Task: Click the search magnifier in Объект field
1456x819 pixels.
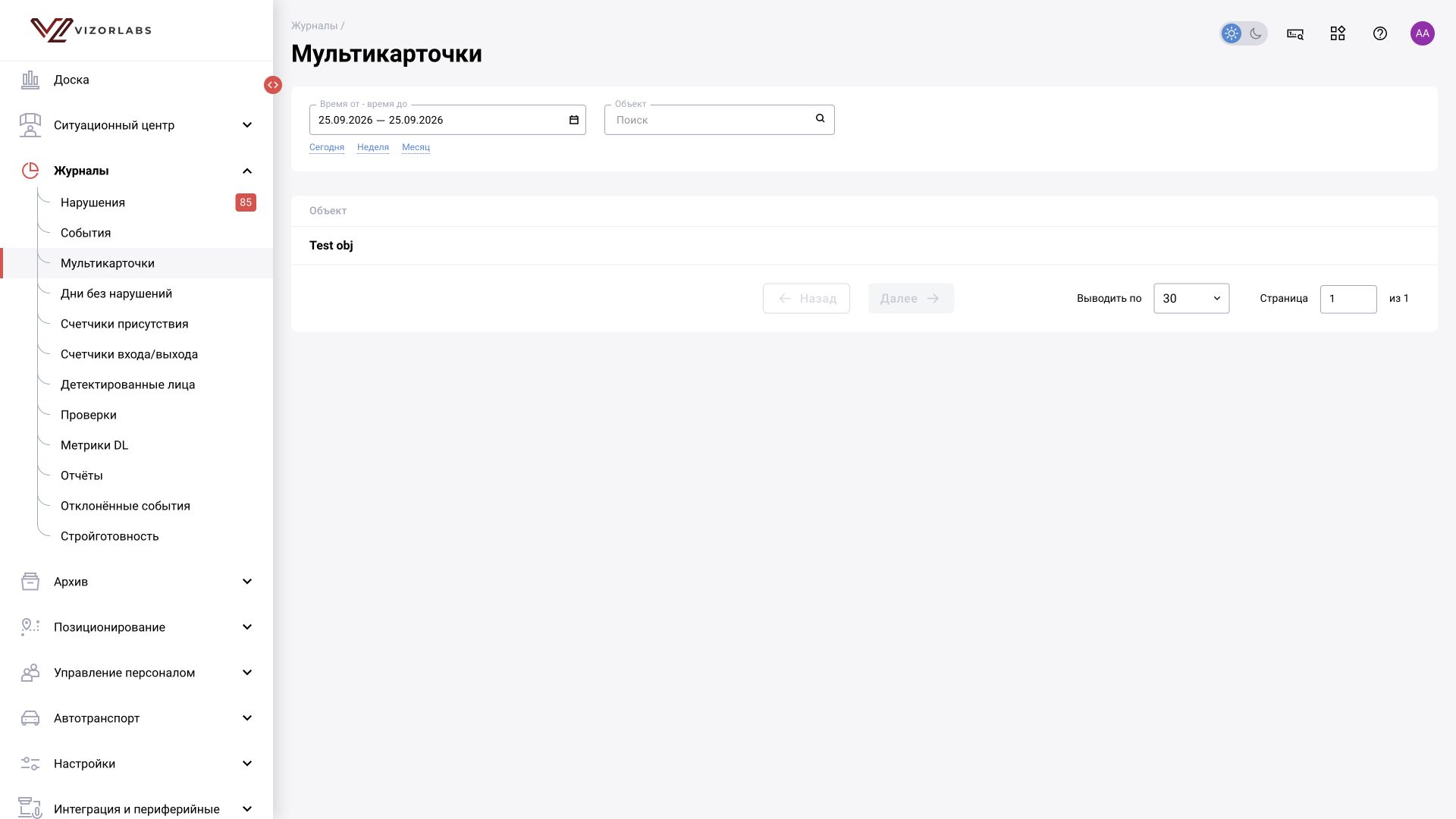Action: tap(820, 118)
